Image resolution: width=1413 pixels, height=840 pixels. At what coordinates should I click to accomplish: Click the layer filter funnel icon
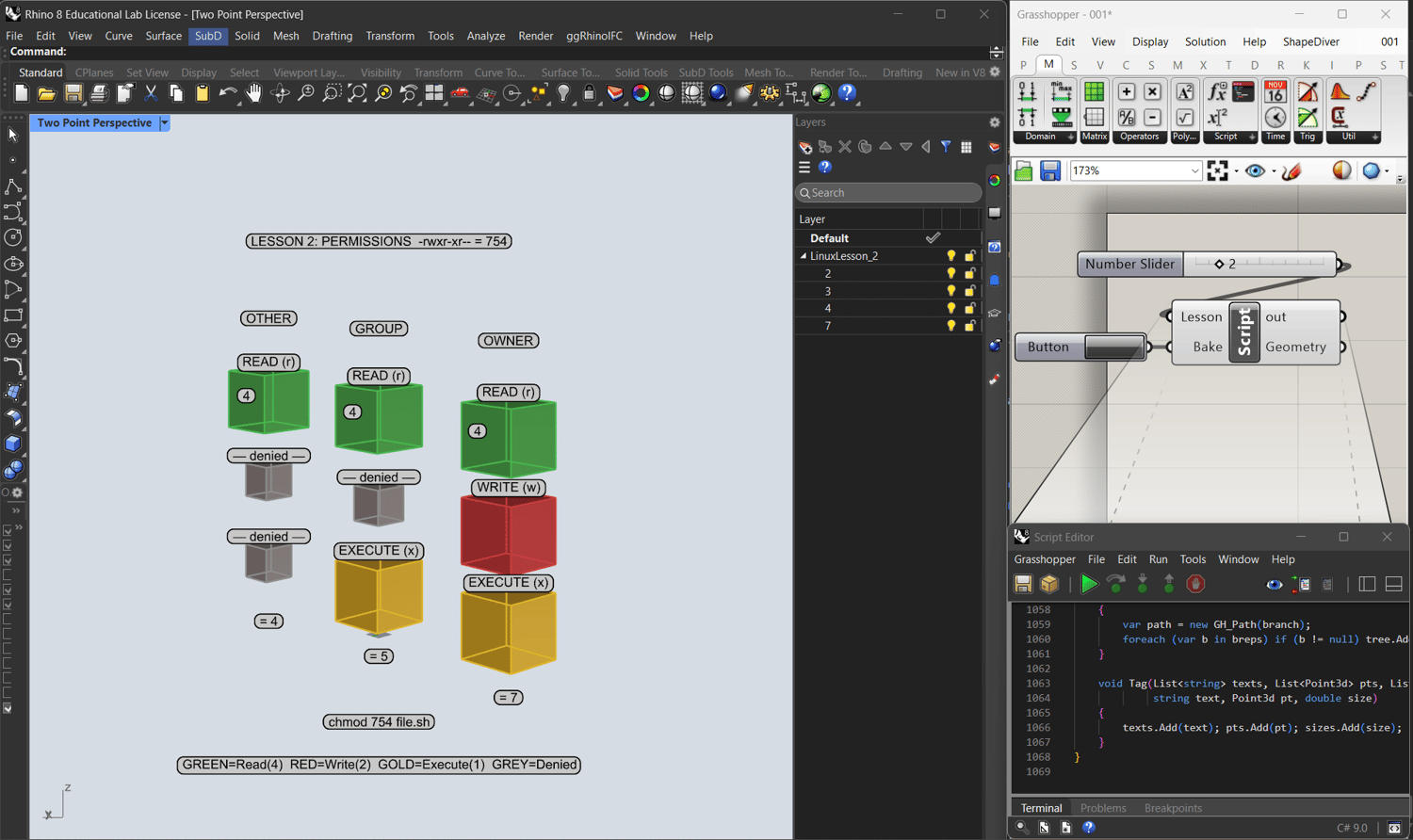click(946, 147)
